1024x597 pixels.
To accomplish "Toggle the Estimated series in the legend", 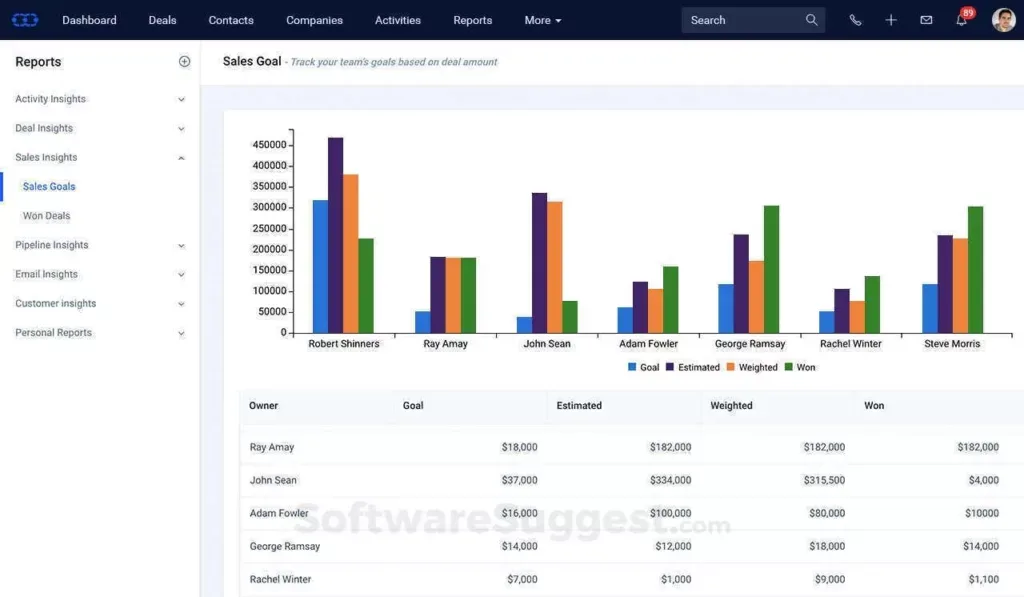I will [x=695, y=367].
